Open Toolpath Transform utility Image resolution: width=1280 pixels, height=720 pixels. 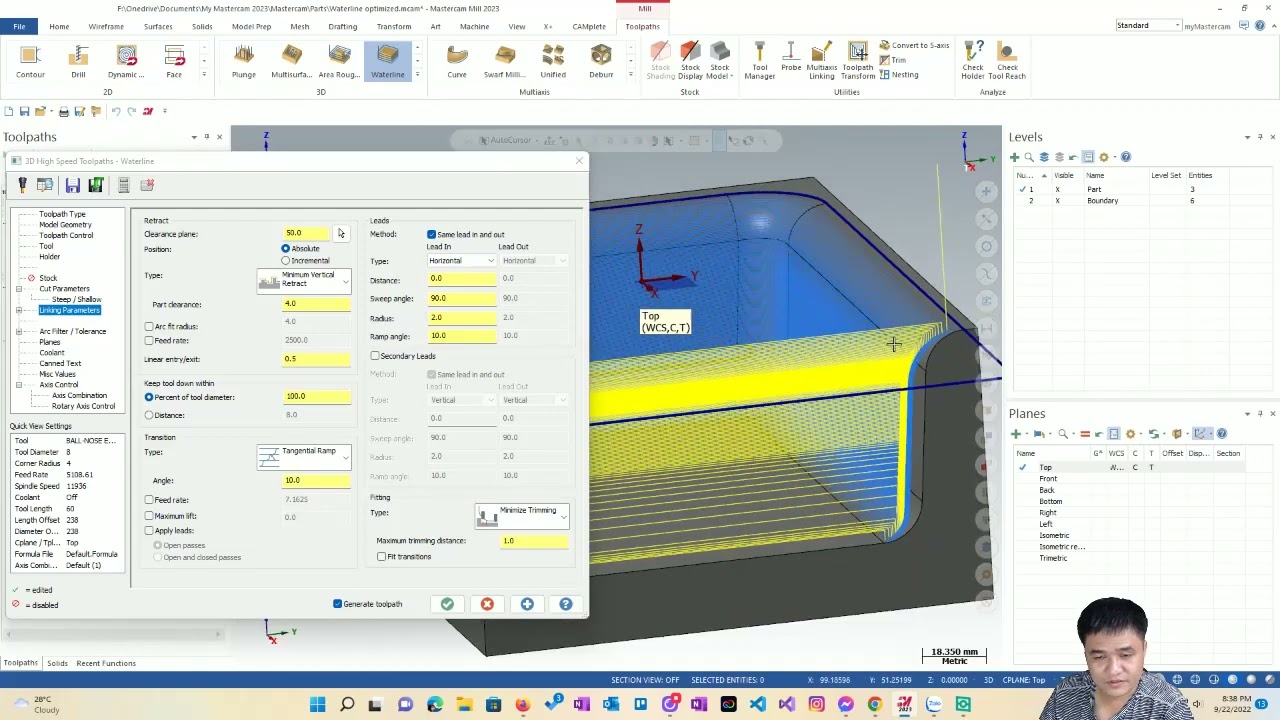click(857, 61)
